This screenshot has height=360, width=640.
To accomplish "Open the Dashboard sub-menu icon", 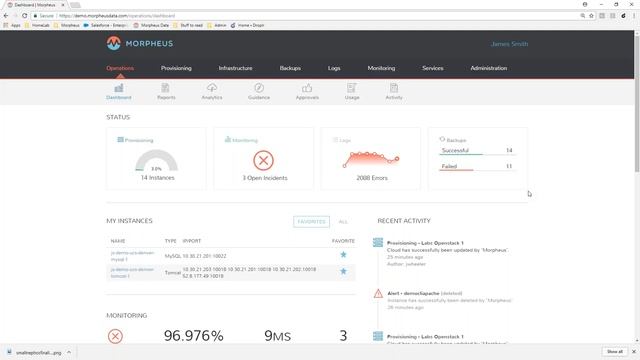I will 119,88.
